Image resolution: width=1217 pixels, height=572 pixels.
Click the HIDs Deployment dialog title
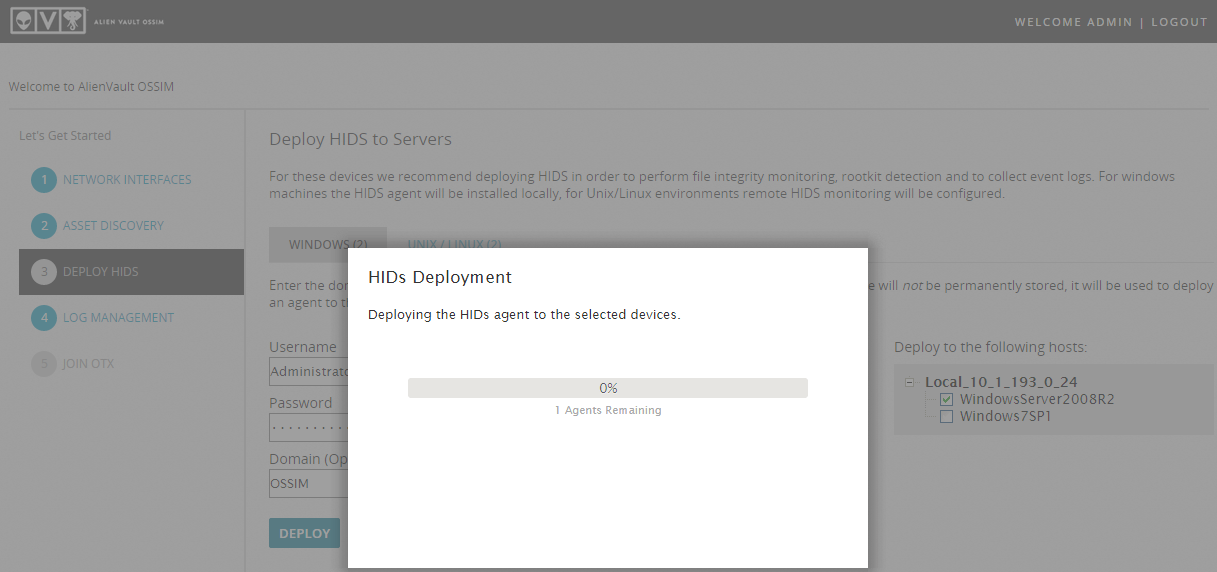[440, 277]
